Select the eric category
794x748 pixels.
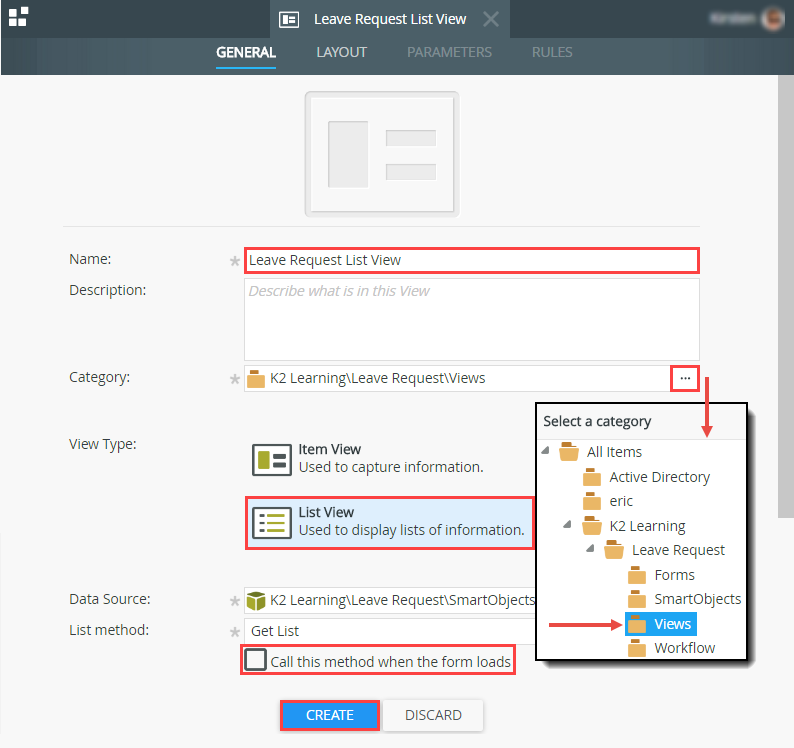[621, 501]
